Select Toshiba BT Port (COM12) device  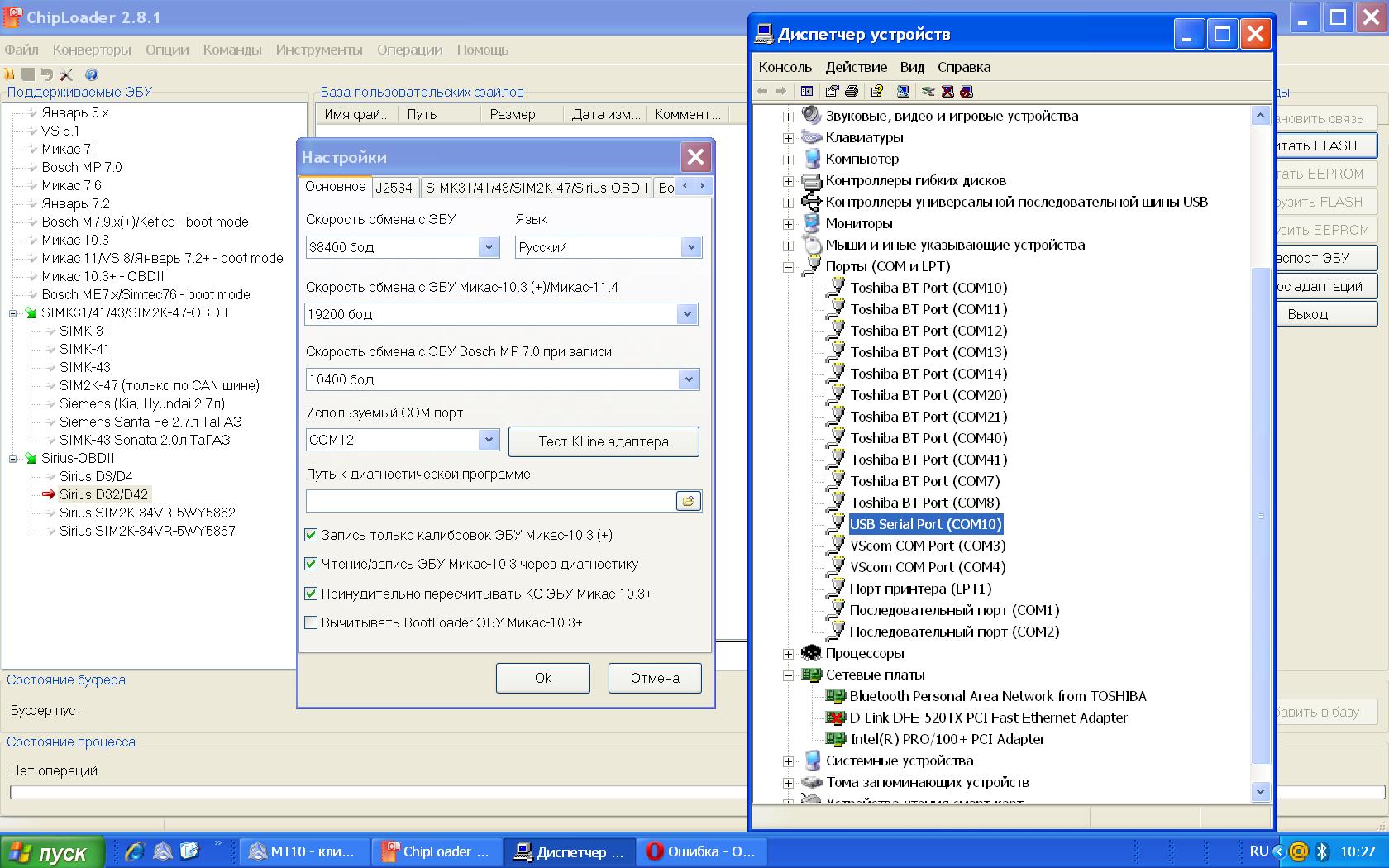[x=928, y=331]
